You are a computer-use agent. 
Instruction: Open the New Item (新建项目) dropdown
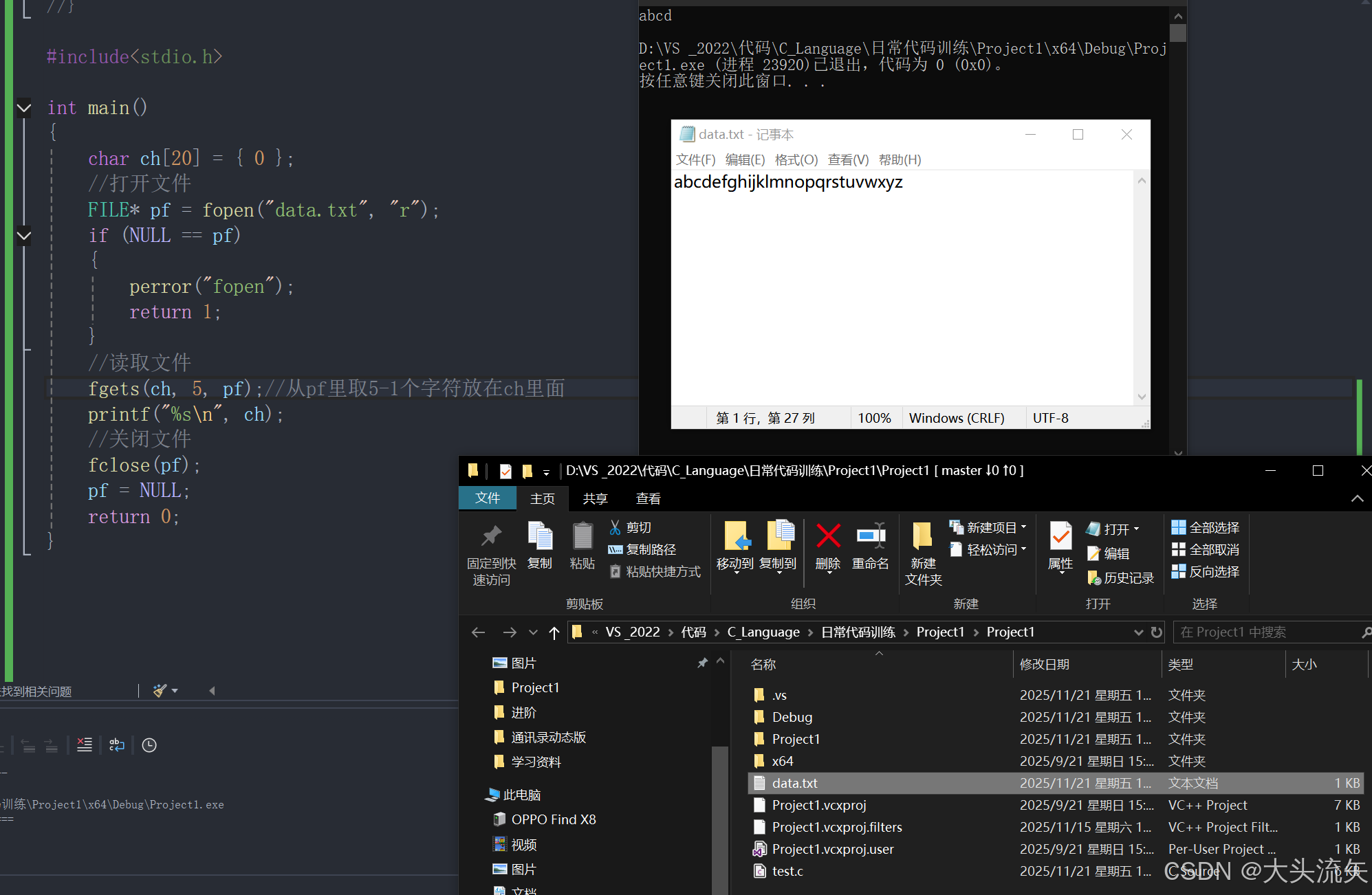tap(991, 527)
